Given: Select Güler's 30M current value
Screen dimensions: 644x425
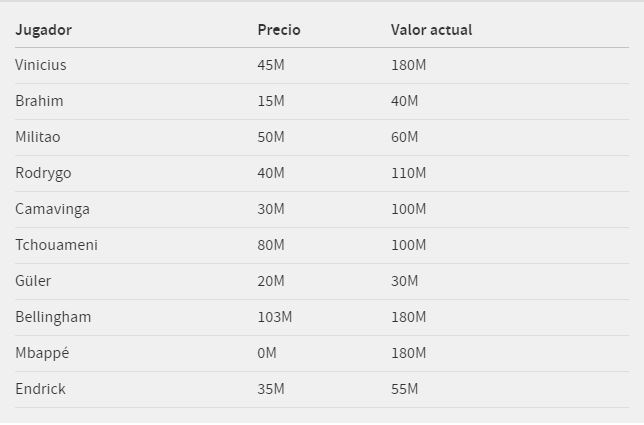Looking at the screenshot, I should pos(405,281).
